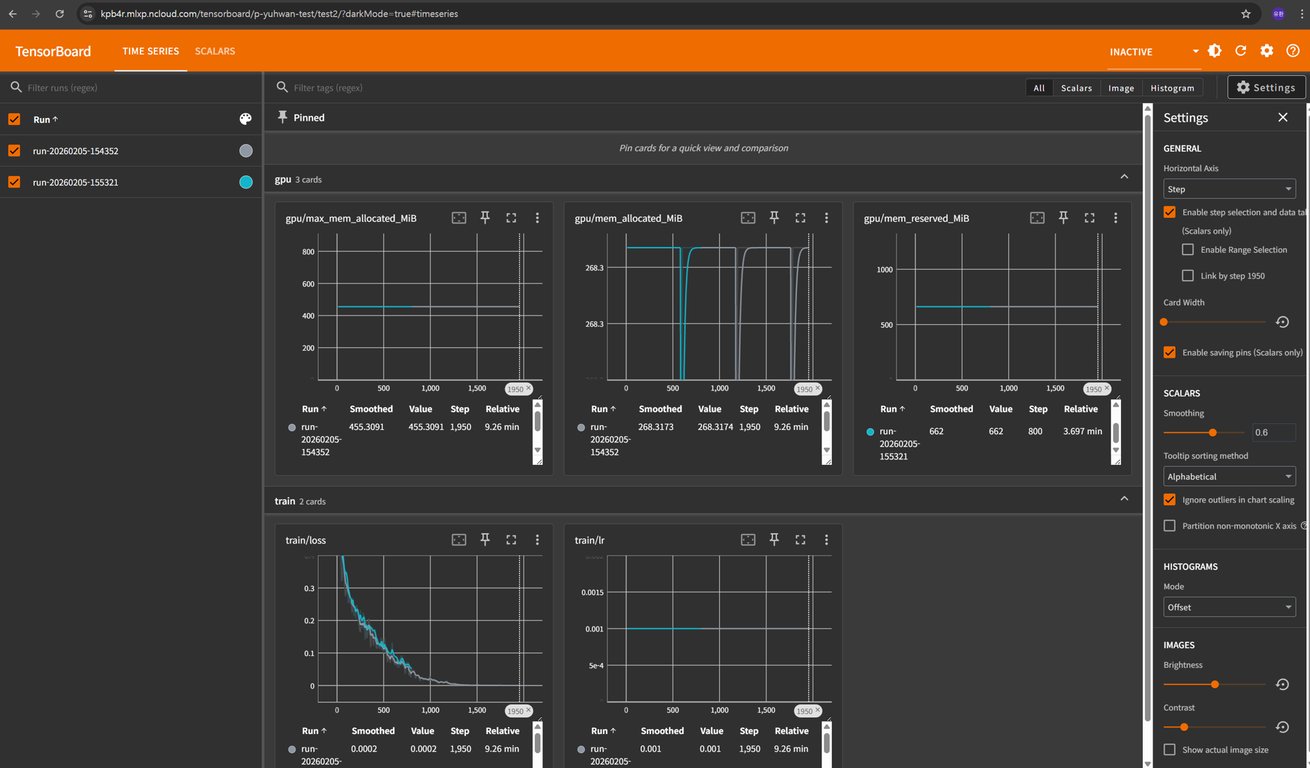The height and width of the screenshot is (768, 1310).
Task: Open TensorBoard help icon
Action: click(x=1293, y=51)
